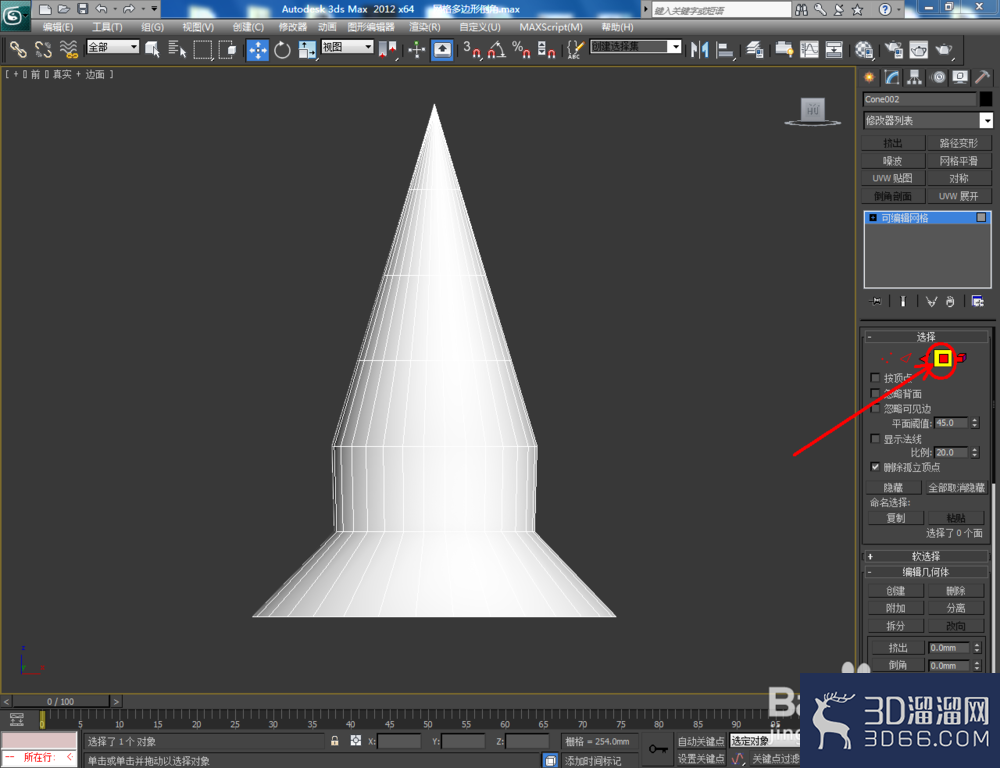
Task: Toggle the 3D Snaps magnet icon
Action: (x=472, y=50)
